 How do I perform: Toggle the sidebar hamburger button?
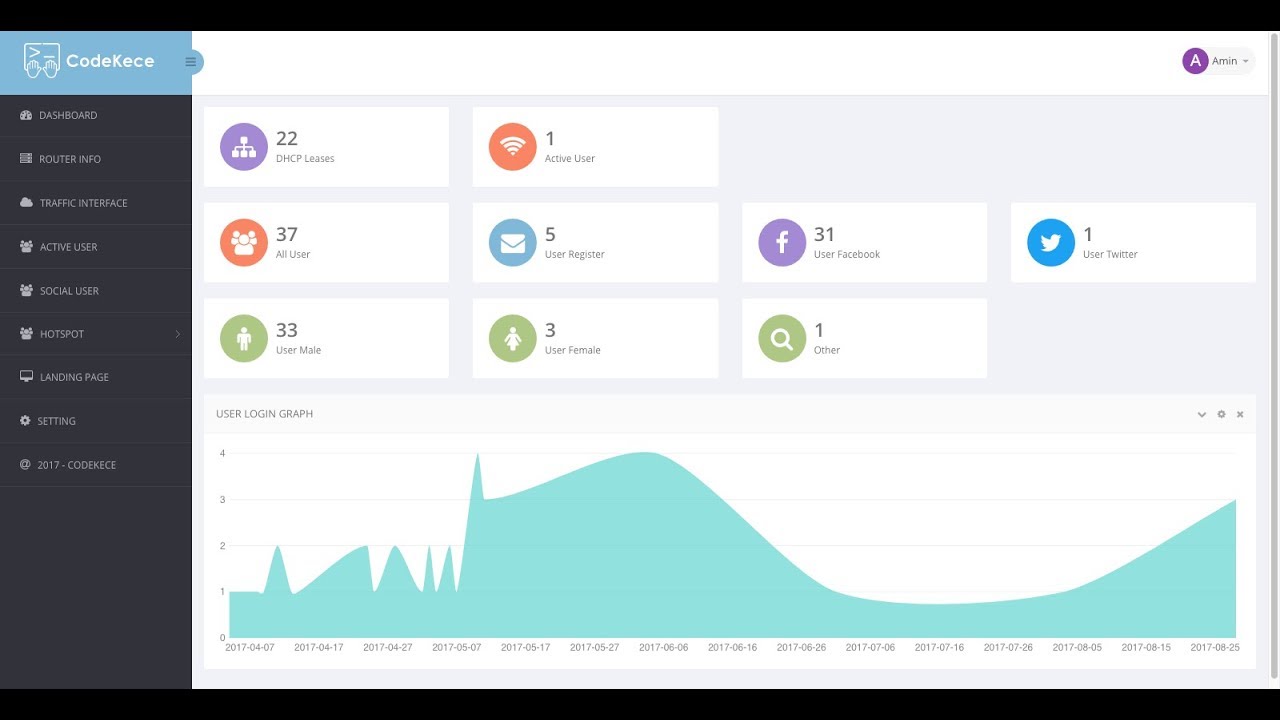pyautogui.click(x=191, y=62)
